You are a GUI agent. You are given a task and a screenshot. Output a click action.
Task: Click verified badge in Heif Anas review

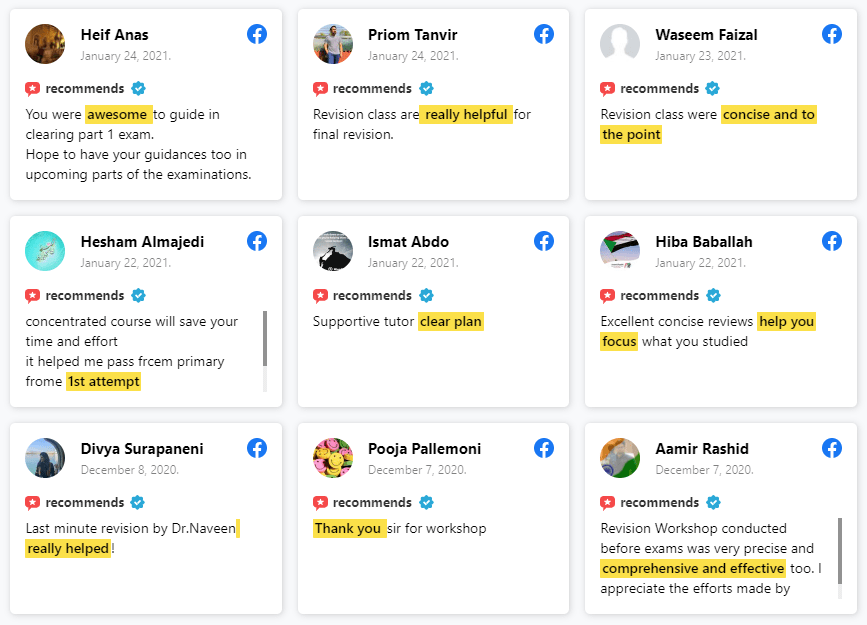138,88
